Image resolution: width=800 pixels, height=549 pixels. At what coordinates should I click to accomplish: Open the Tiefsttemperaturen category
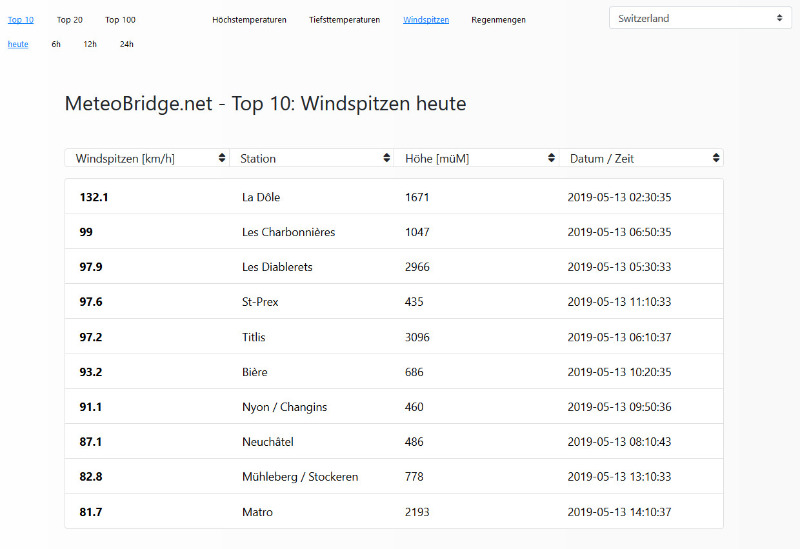click(x=345, y=20)
